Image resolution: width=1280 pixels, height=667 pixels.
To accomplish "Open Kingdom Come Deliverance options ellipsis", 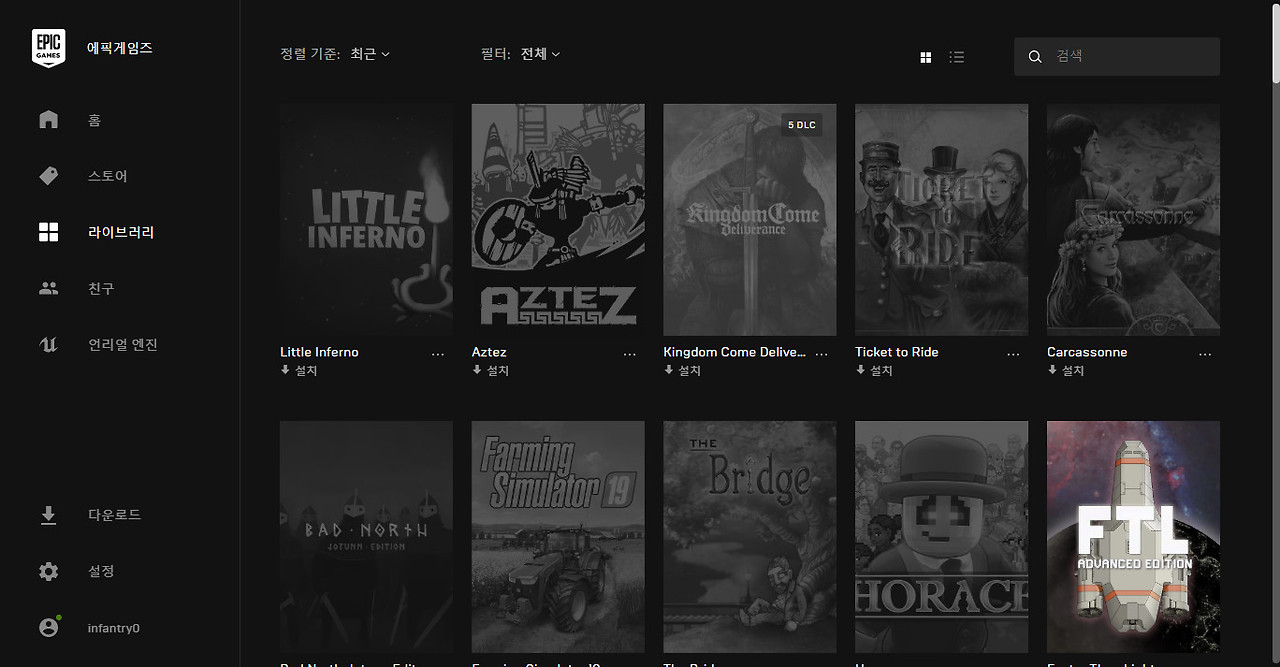I will tap(822, 354).
